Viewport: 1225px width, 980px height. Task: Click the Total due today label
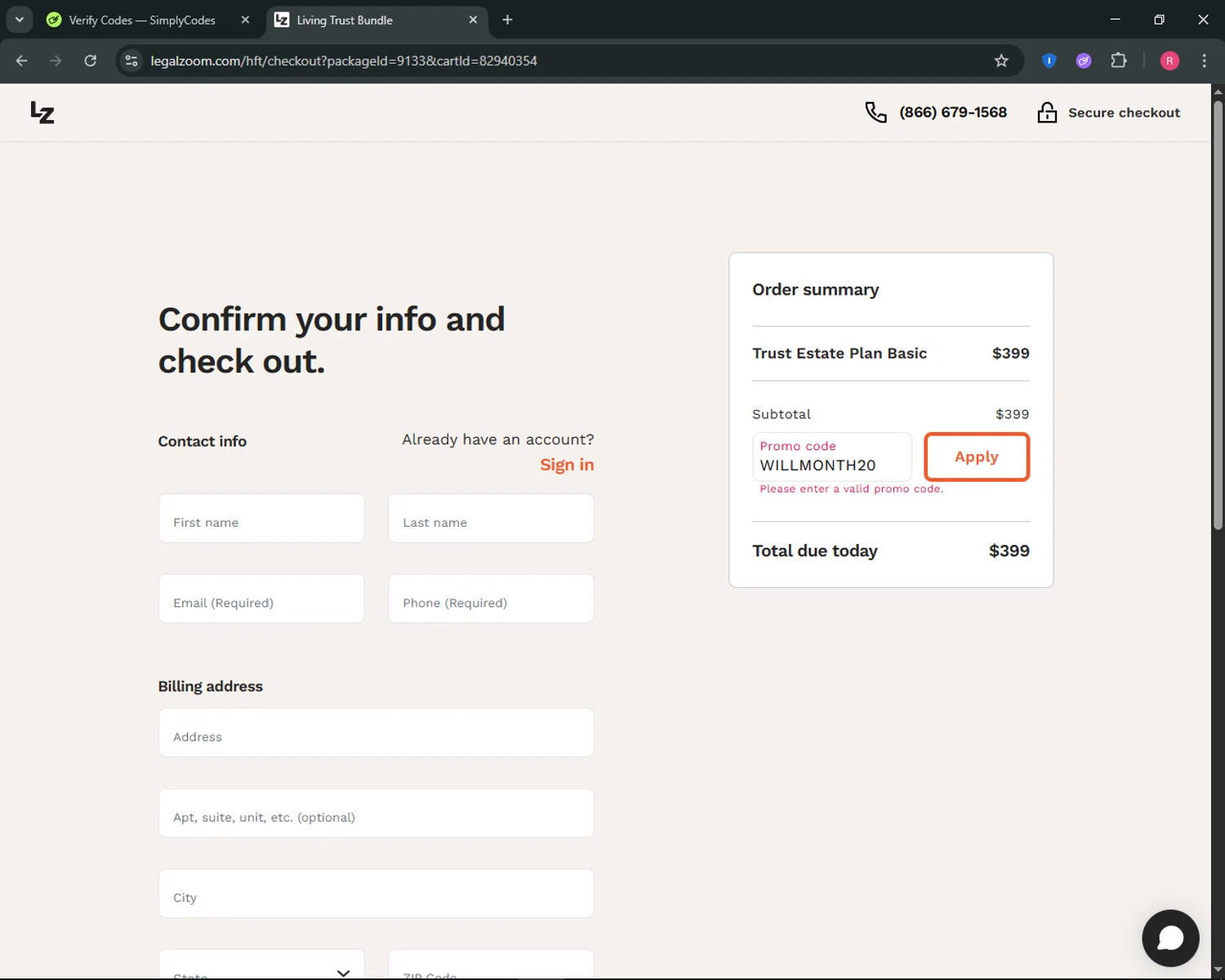tap(814, 551)
